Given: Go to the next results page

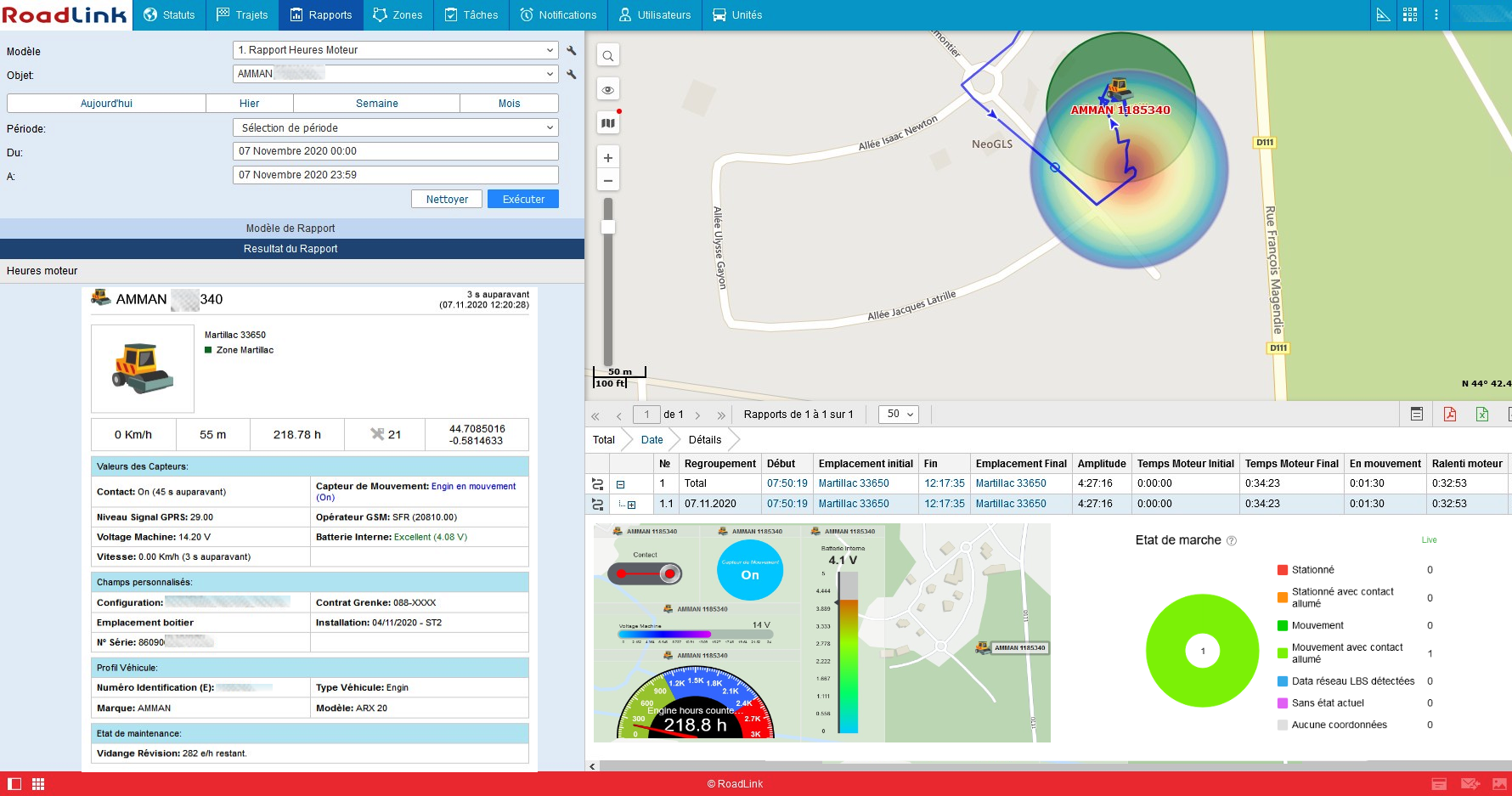Looking at the screenshot, I should (x=698, y=415).
